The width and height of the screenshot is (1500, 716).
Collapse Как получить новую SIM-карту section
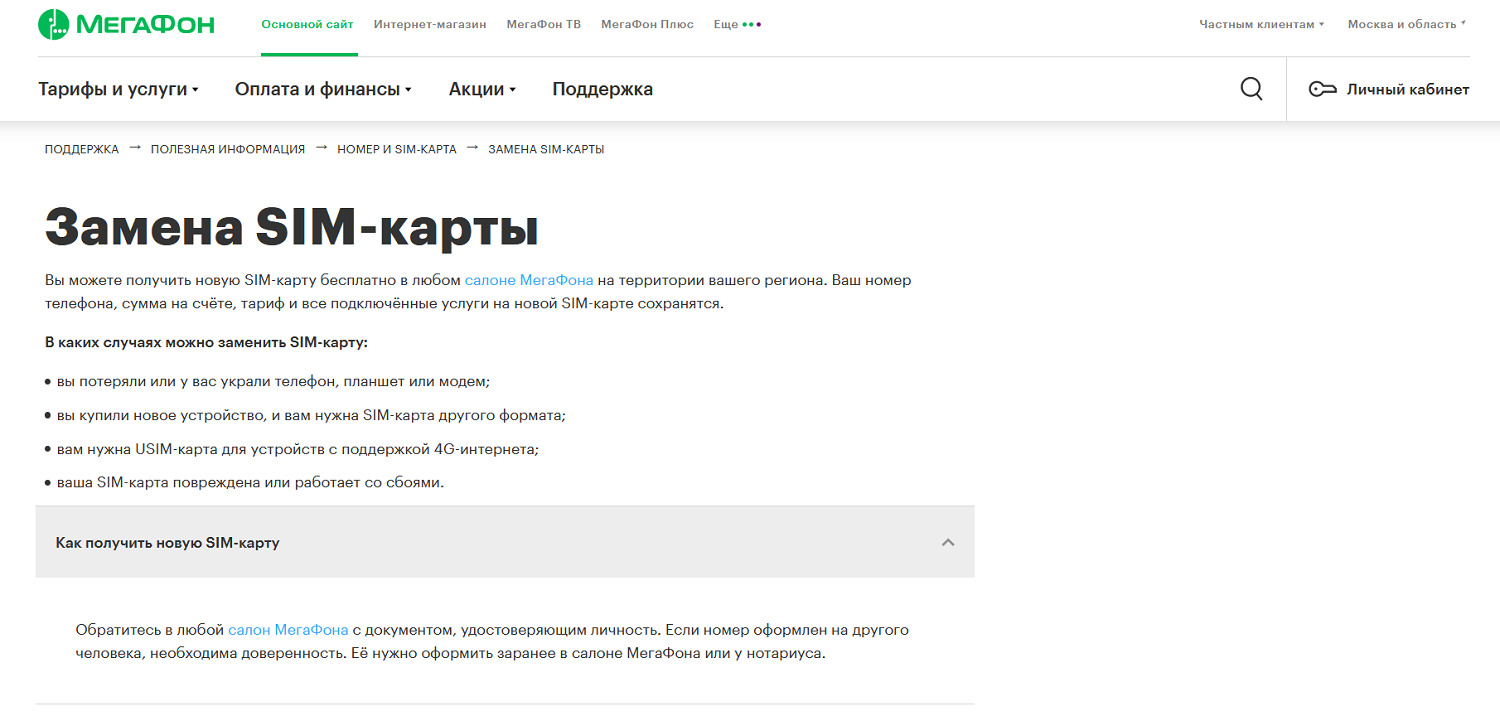click(505, 542)
